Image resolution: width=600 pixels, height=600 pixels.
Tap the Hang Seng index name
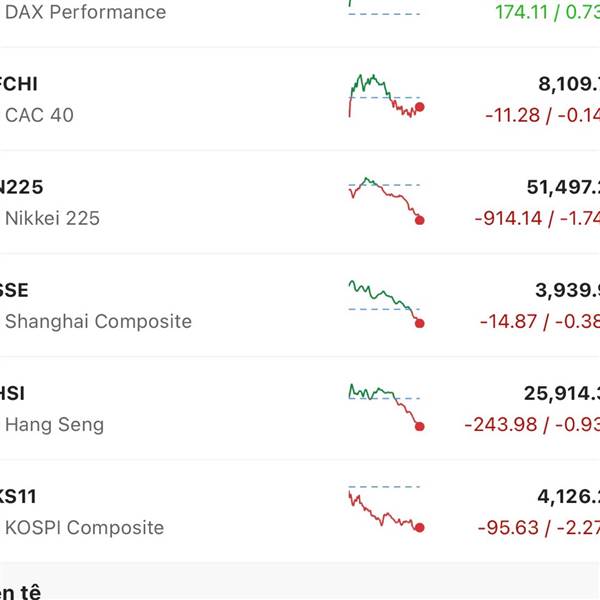tap(54, 424)
